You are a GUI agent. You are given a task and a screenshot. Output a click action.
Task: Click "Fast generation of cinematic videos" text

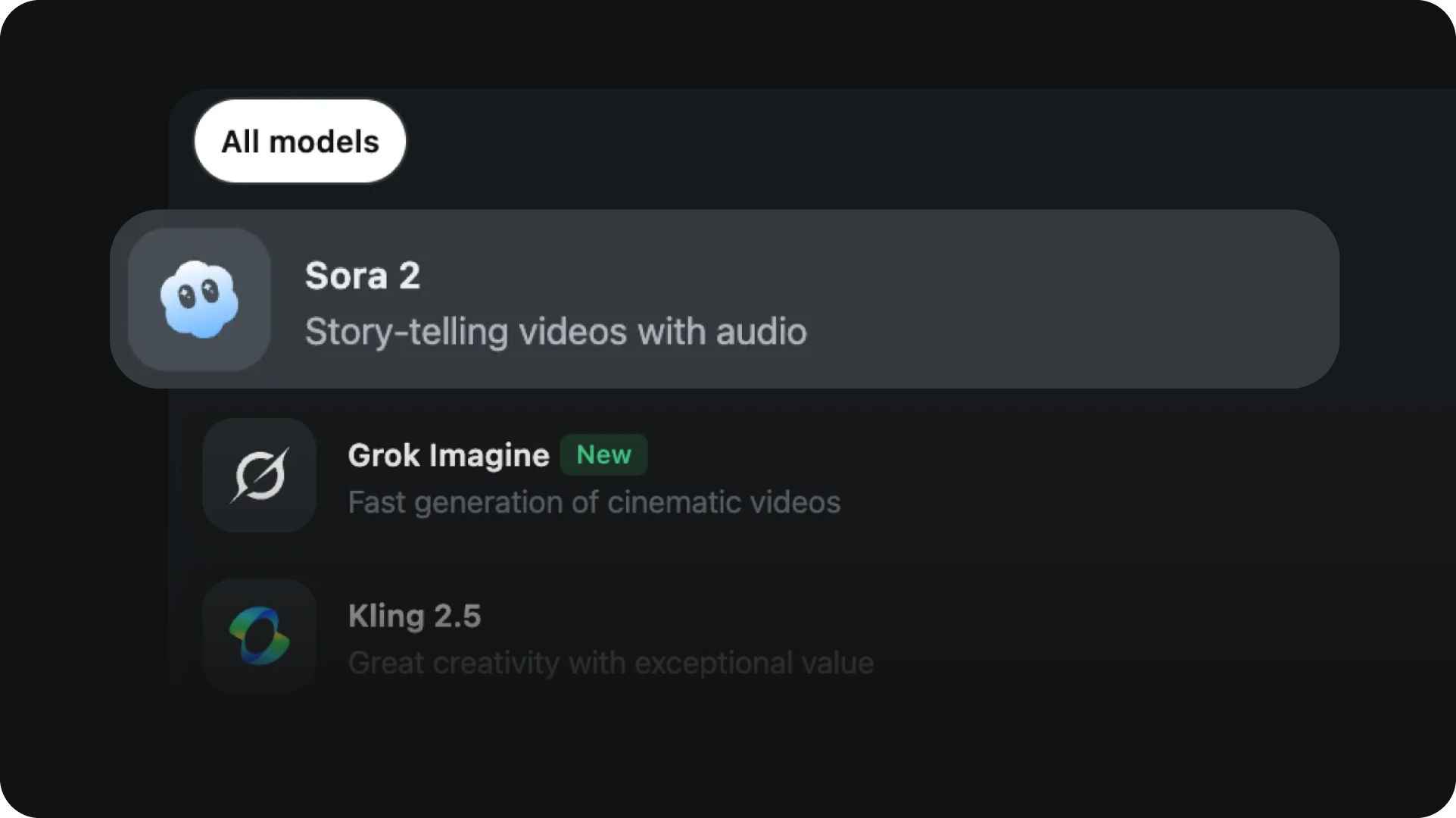click(594, 502)
